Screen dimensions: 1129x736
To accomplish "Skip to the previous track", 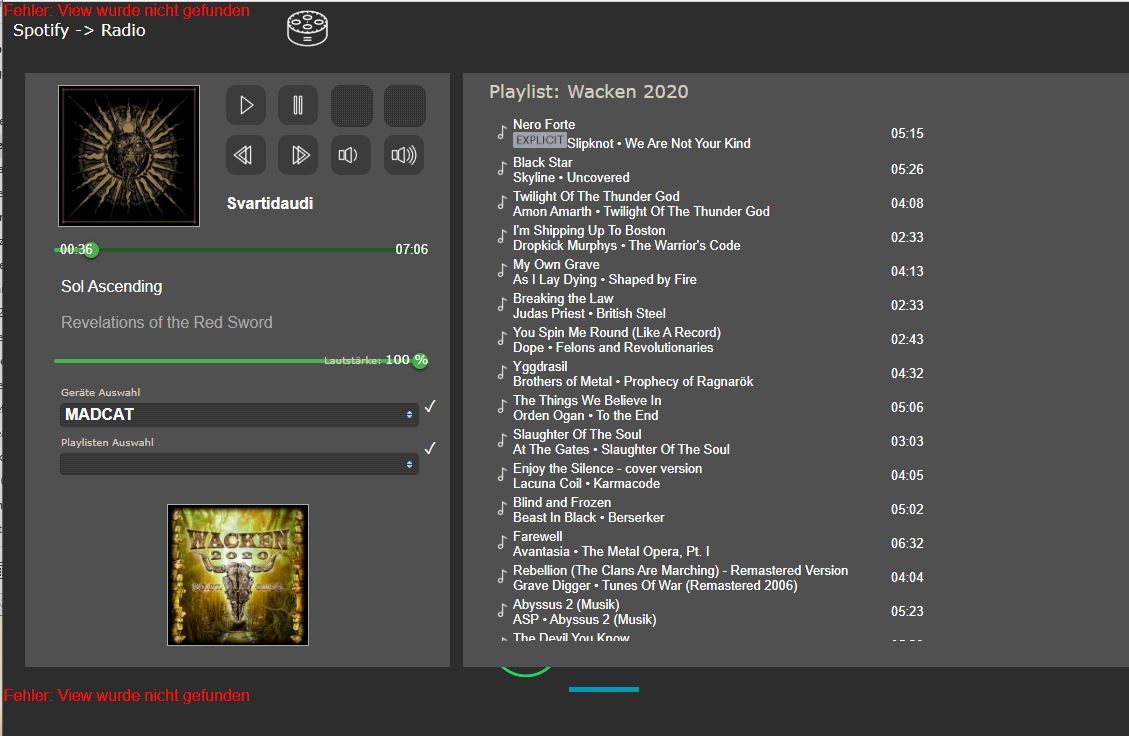I will pyautogui.click(x=245, y=155).
